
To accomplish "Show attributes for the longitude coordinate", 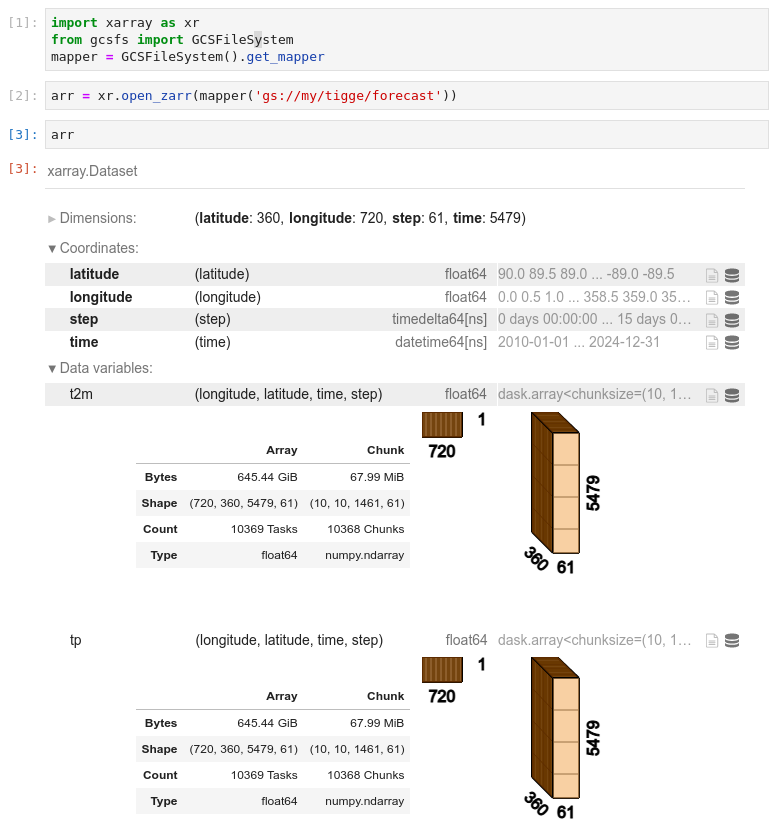I will click(711, 298).
